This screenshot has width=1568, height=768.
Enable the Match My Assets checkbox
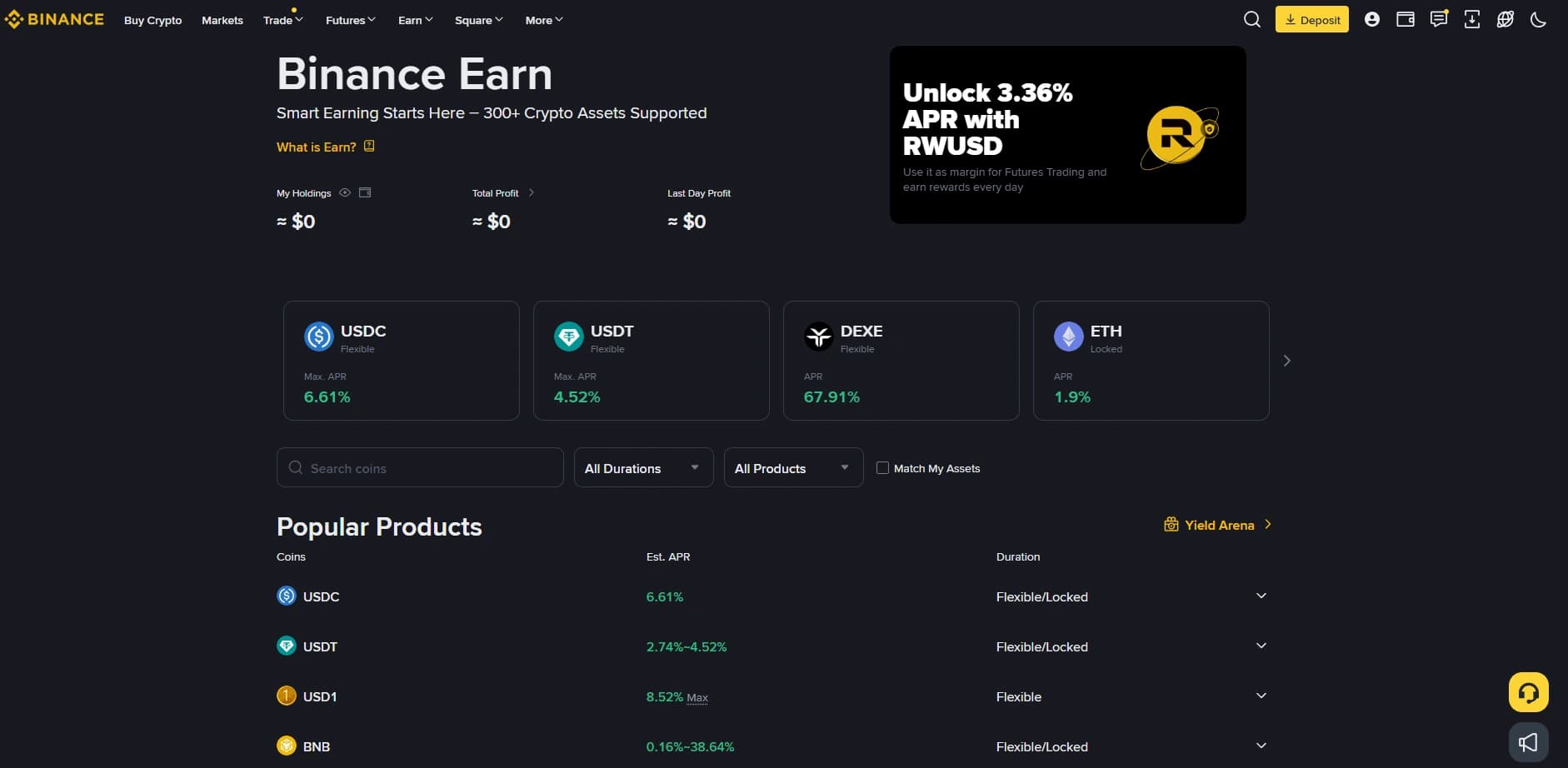click(882, 468)
